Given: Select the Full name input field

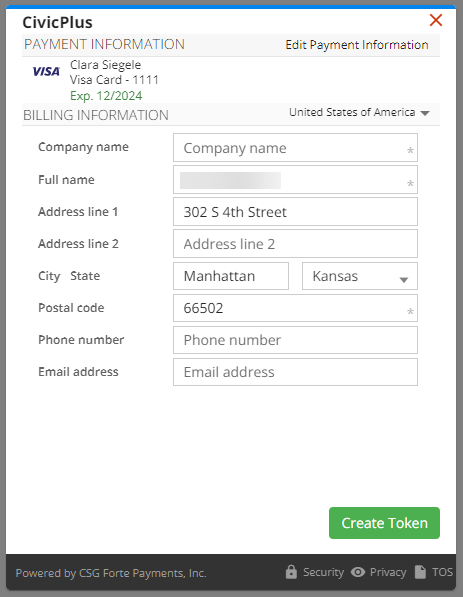Looking at the screenshot, I should 295,180.
